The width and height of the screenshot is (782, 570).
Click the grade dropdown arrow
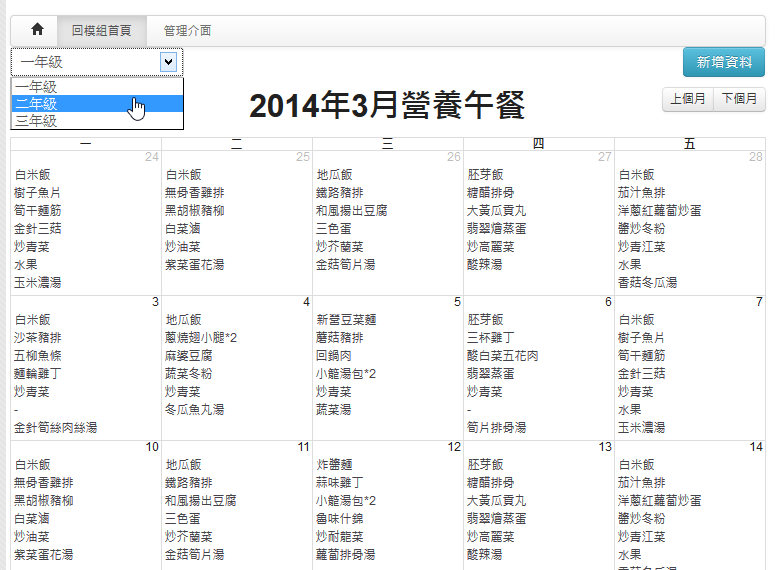[168, 62]
